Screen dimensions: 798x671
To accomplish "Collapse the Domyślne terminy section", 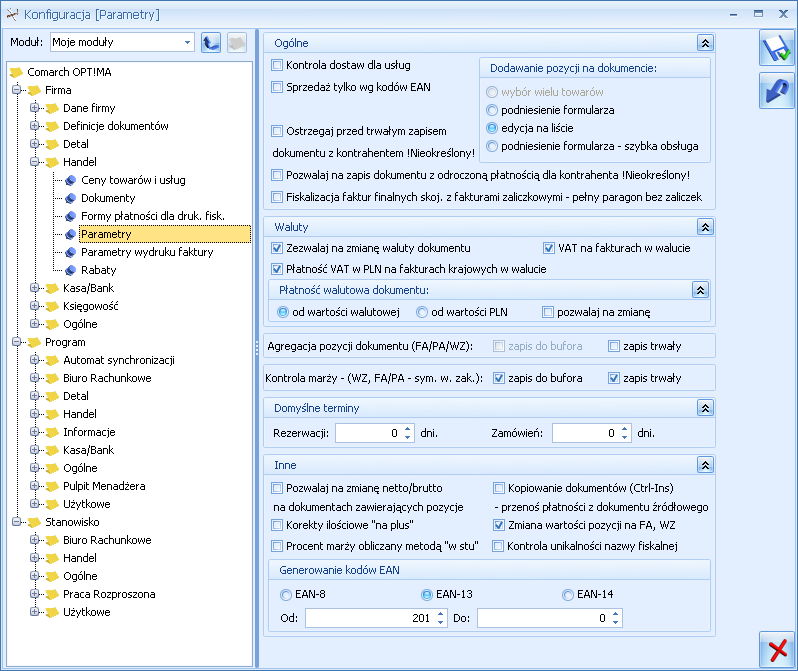I will (x=705, y=408).
